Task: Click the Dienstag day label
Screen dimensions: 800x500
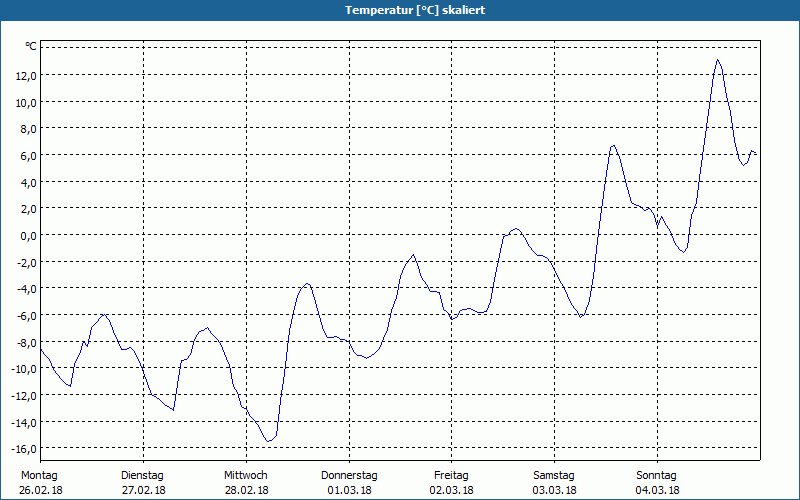Action: pos(142,476)
